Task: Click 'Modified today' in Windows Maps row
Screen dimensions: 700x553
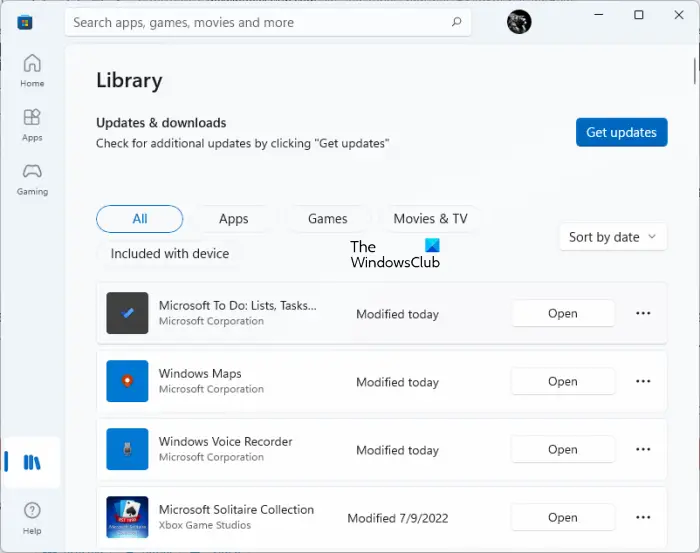Action: coord(397,383)
